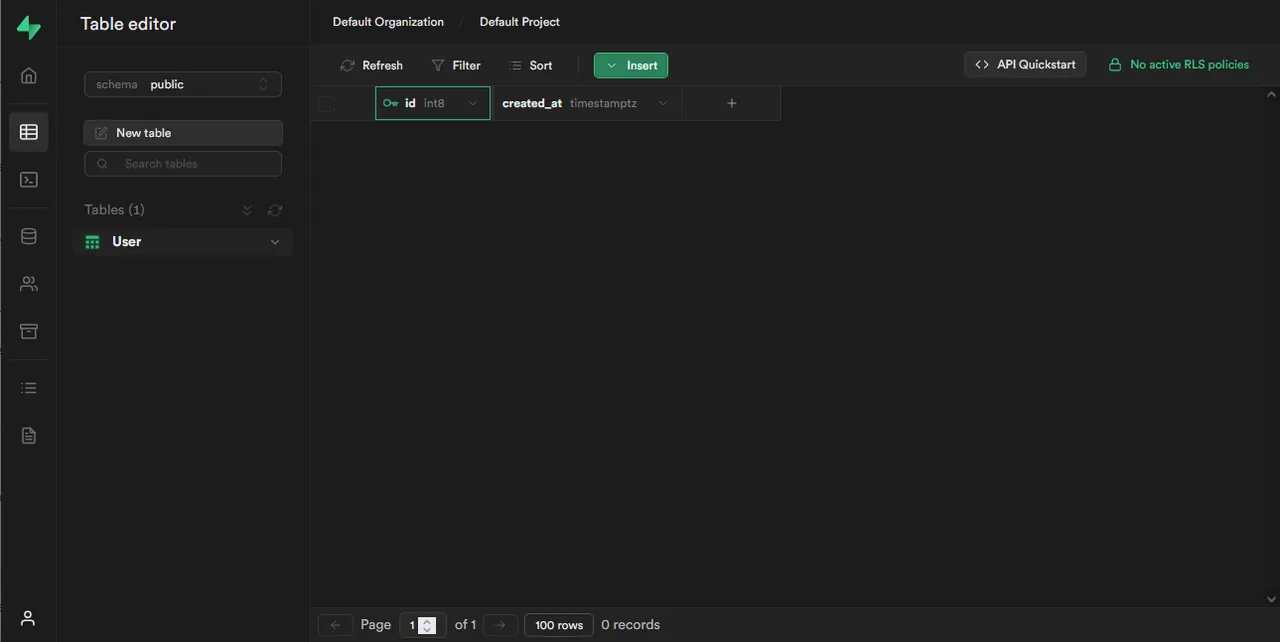1280x642 pixels.
Task: Click the created_at column header name
Action: 532,103
